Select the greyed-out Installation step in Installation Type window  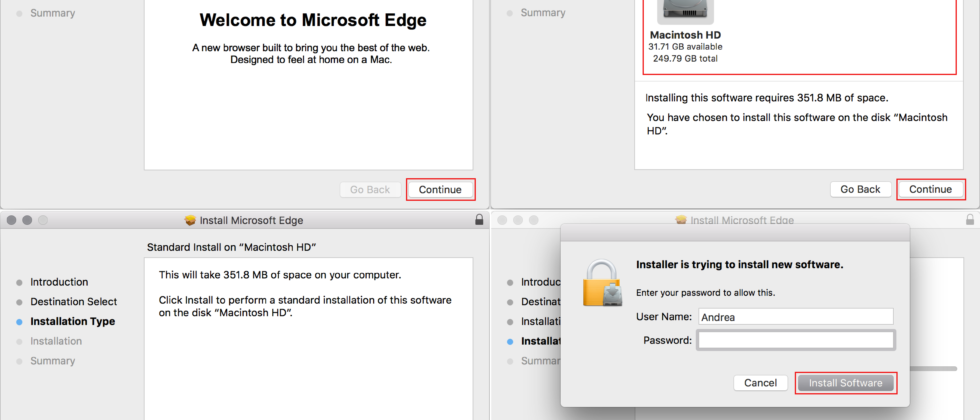[56, 341]
